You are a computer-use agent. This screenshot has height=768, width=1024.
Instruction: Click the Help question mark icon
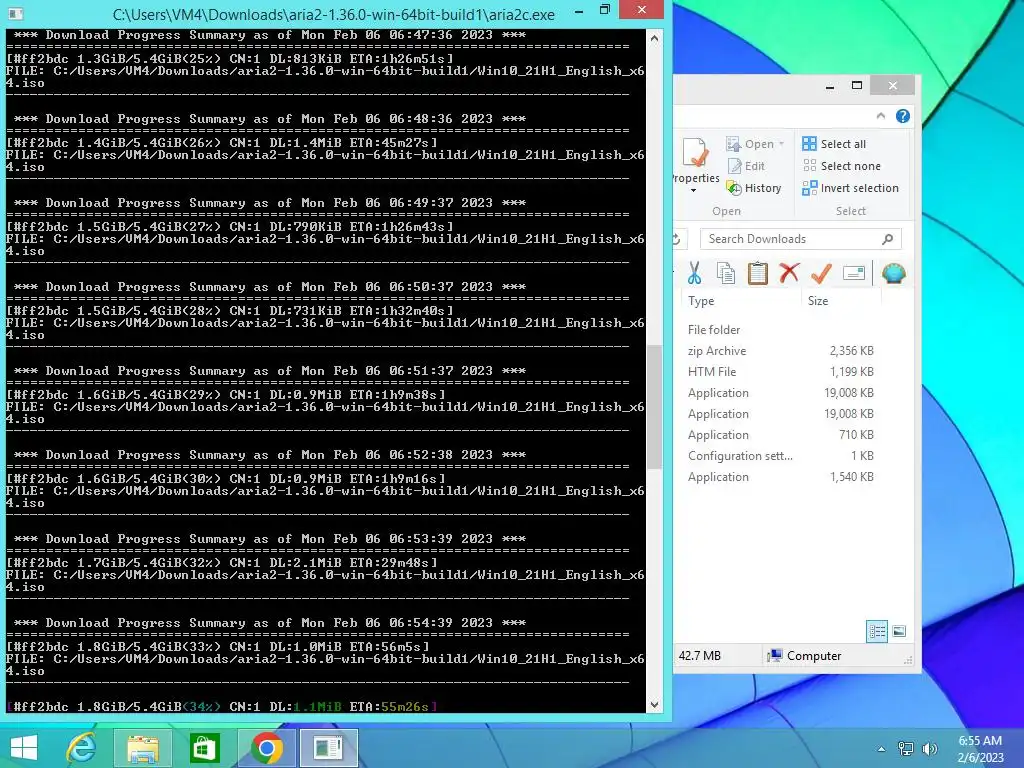click(903, 116)
